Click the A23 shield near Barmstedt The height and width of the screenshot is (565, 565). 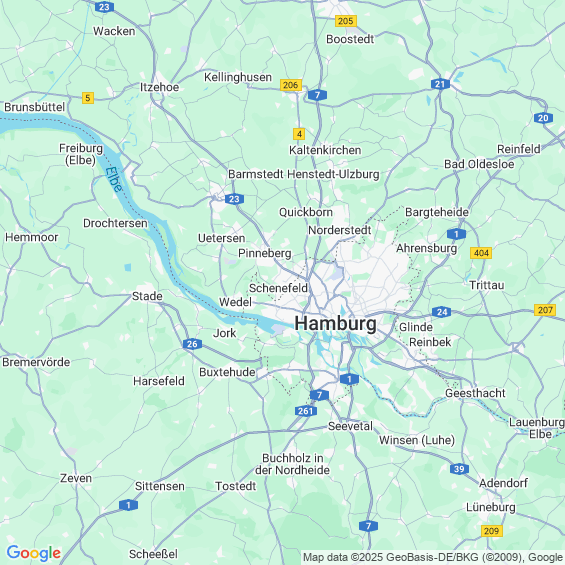(234, 199)
